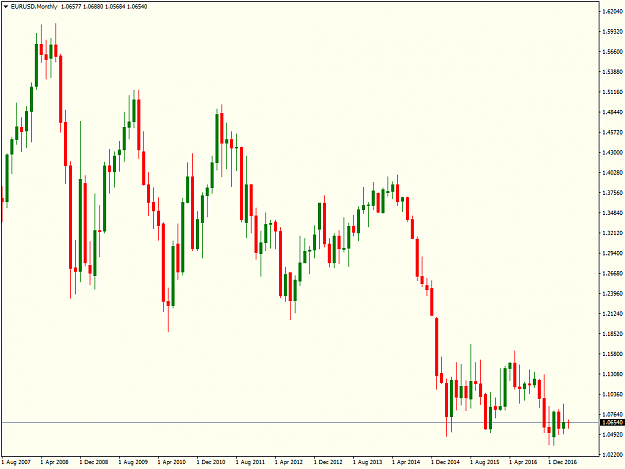The width and height of the screenshot is (625, 469).
Task: Click the 1.45720 price axis label
Action: click(x=613, y=132)
